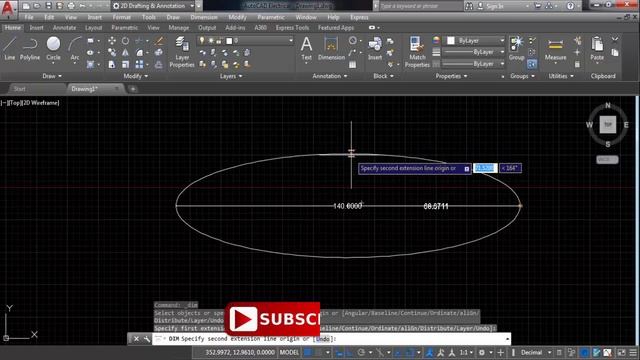The width and height of the screenshot is (640, 360).
Task: Expand the Block panel
Action: [x=383, y=76]
